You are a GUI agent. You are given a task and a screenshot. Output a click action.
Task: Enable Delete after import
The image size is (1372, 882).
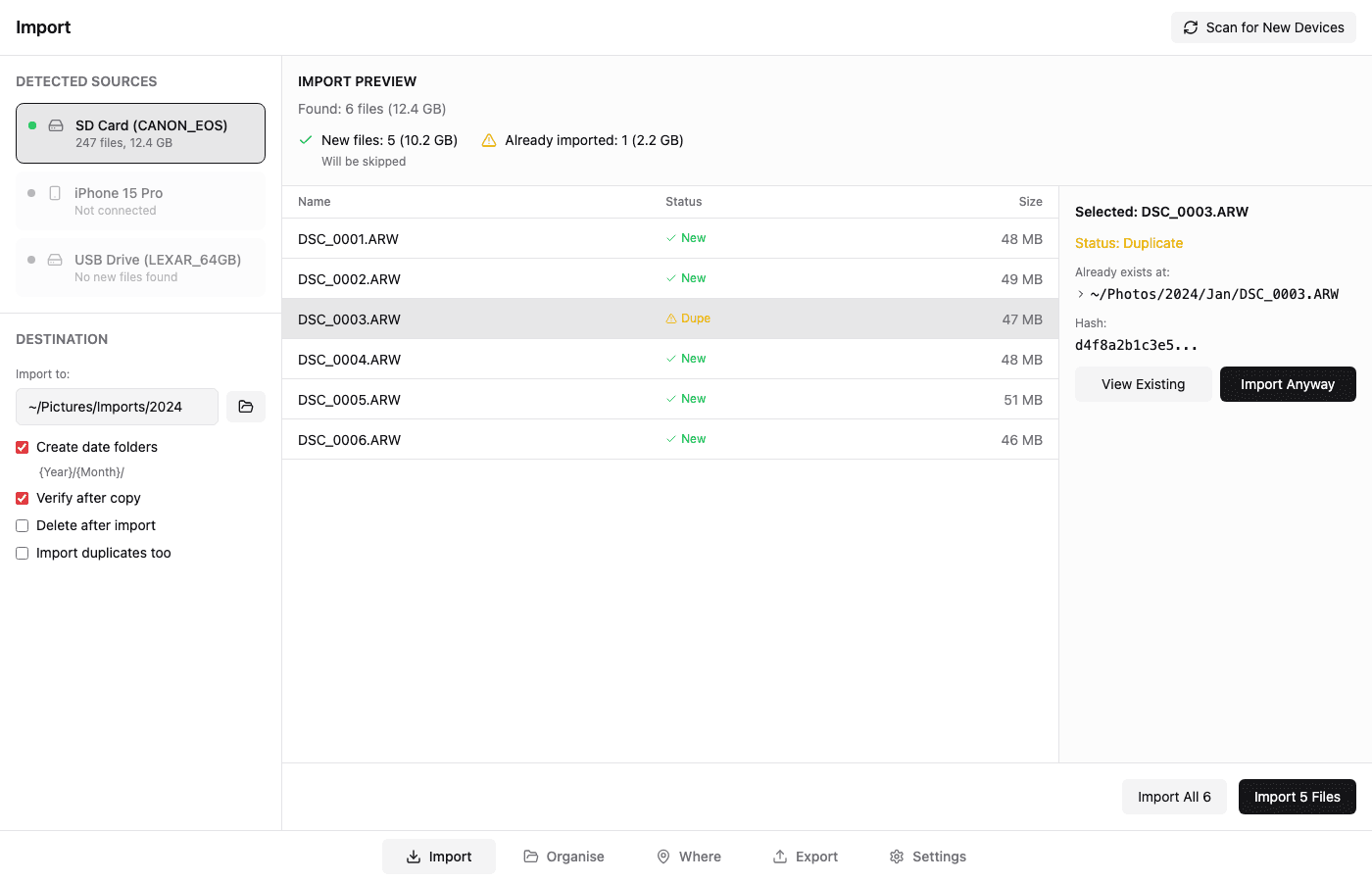point(22,525)
